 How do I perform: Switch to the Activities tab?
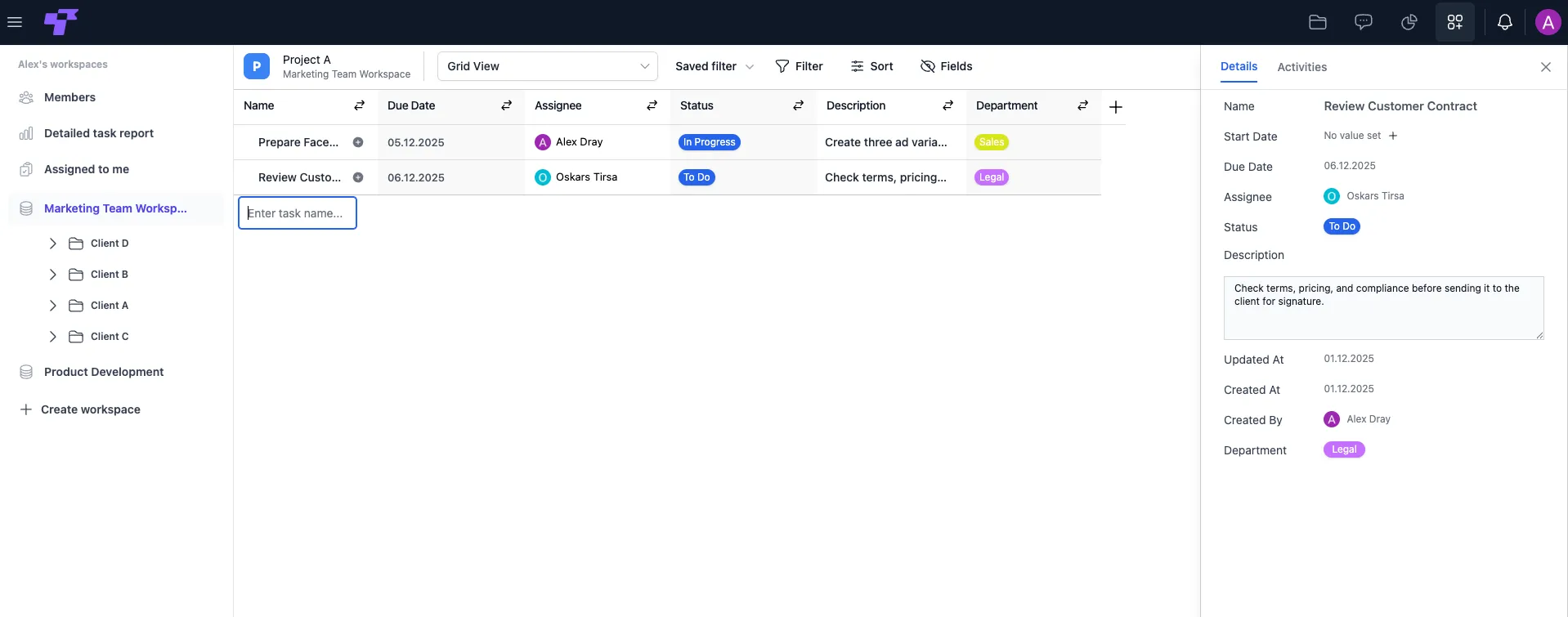[1301, 67]
